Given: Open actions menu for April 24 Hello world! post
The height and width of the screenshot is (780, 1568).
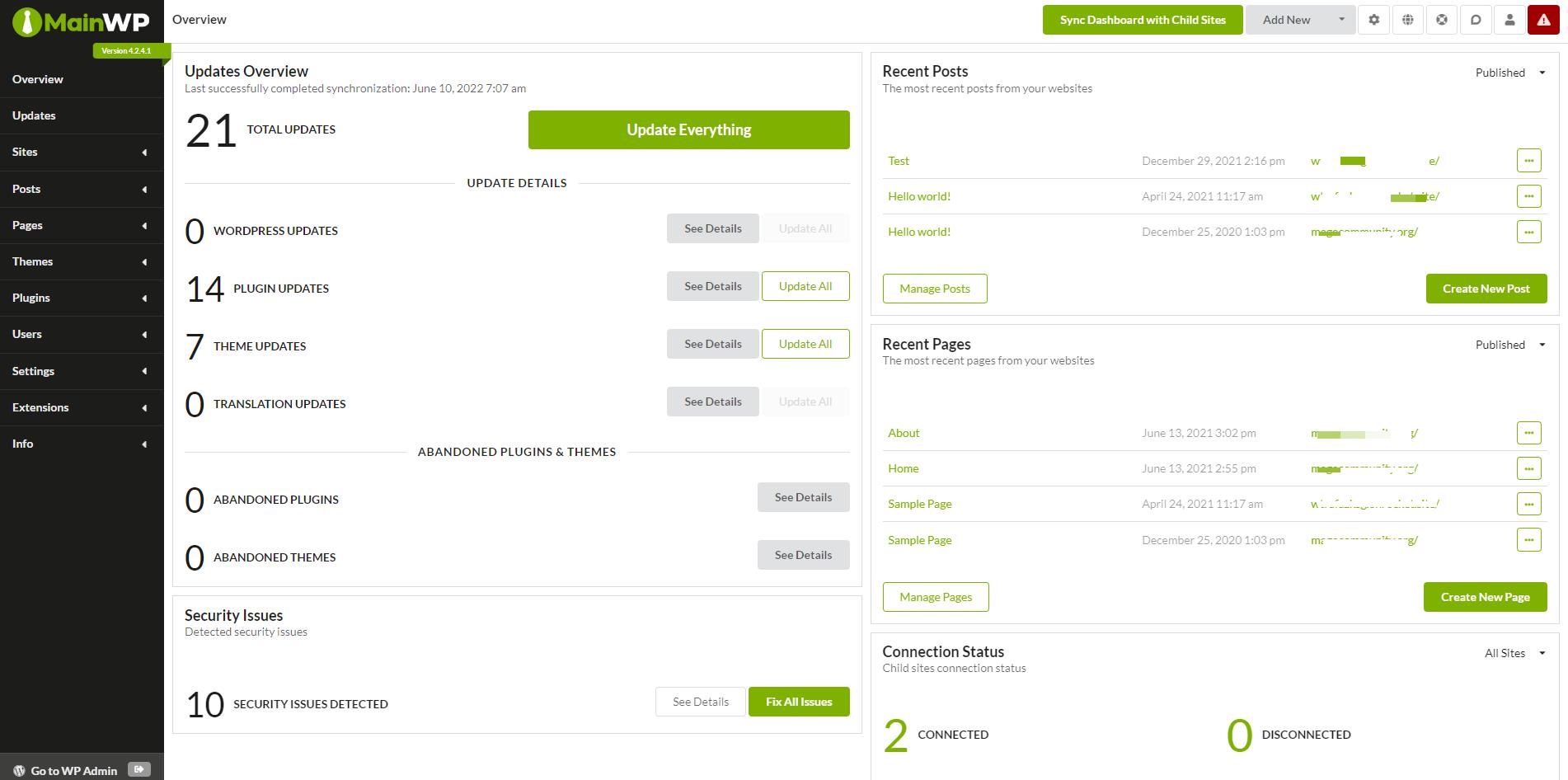Looking at the screenshot, I should click(x=1528, y=196).
